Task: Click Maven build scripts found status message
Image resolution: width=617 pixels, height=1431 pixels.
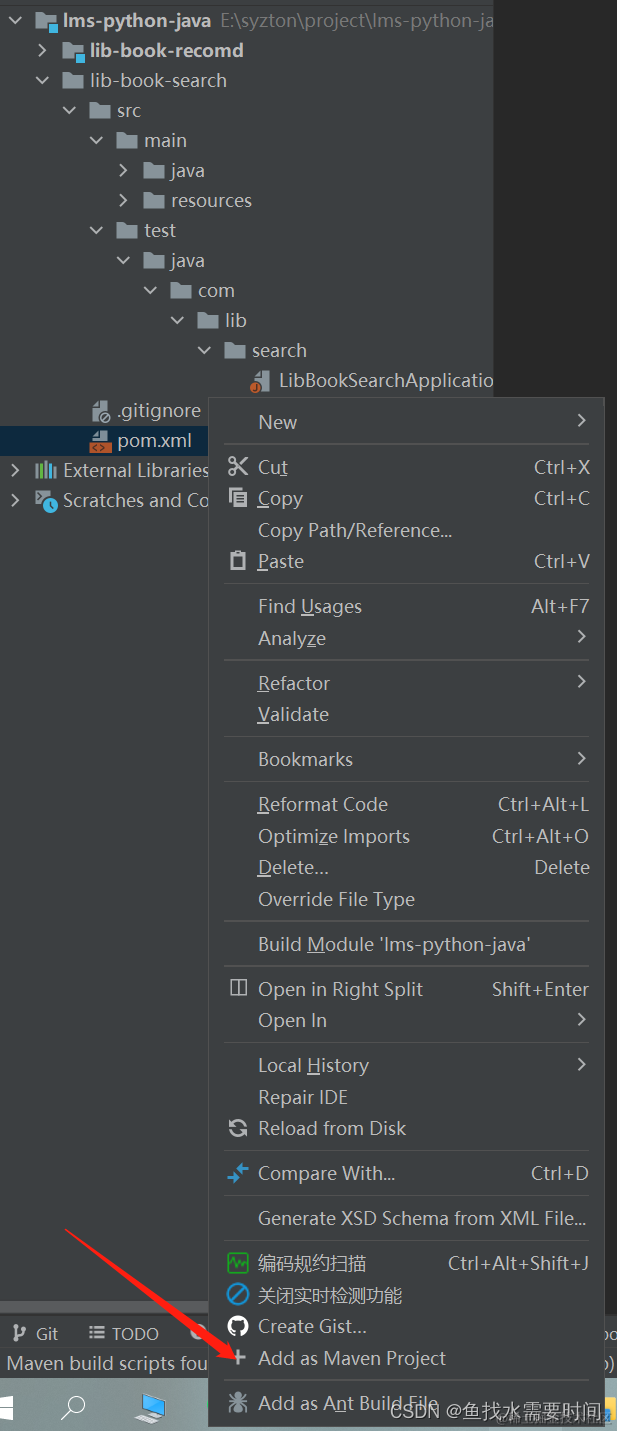Action: point(107,1363)
